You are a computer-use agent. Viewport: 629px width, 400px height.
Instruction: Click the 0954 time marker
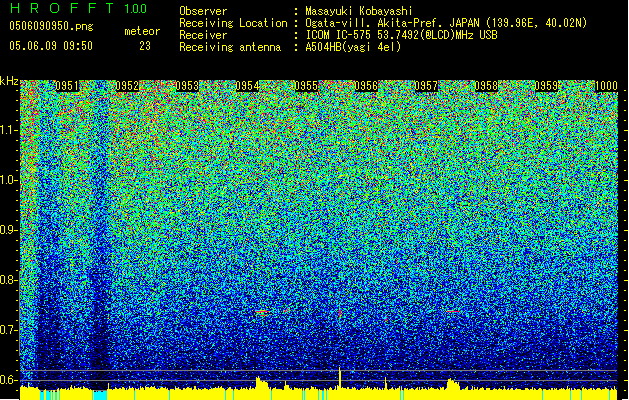[247, 86]
